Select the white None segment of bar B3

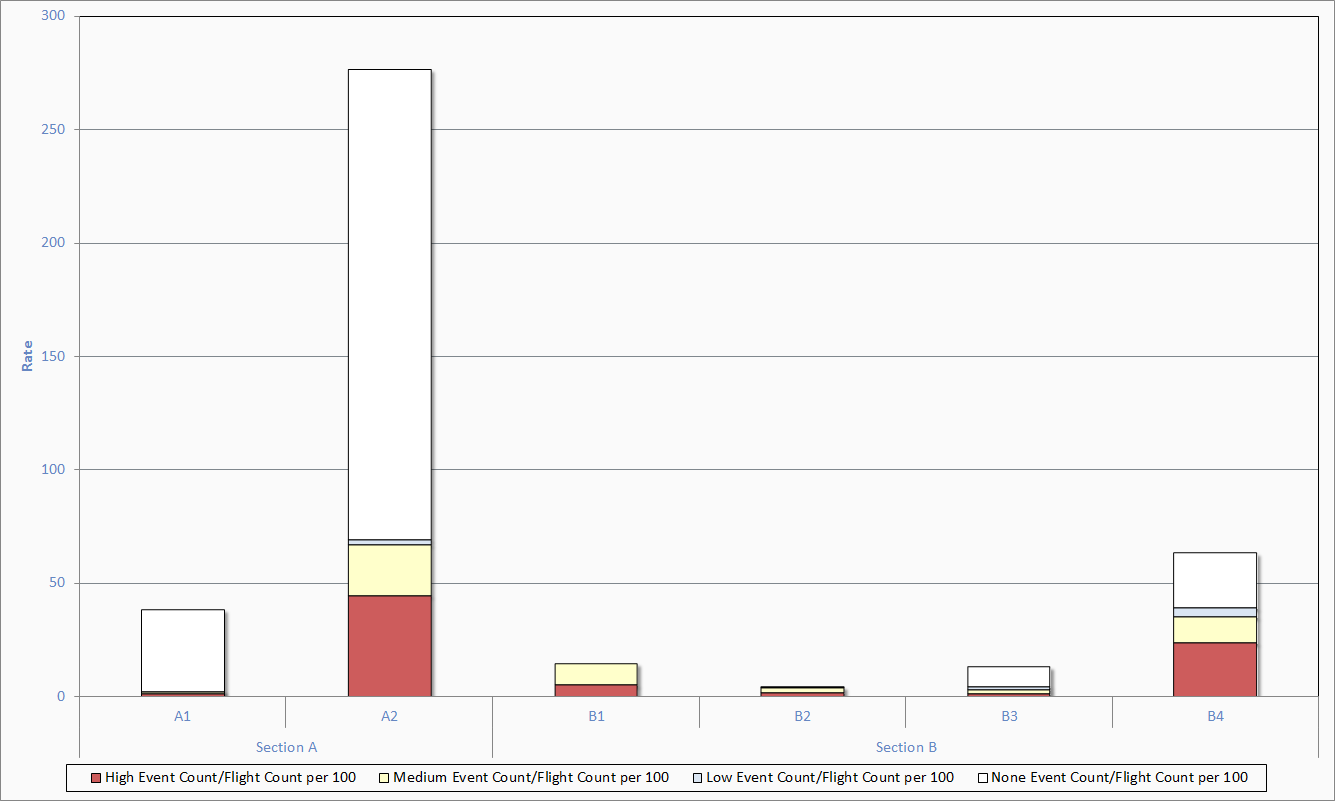coord(1009,677)
